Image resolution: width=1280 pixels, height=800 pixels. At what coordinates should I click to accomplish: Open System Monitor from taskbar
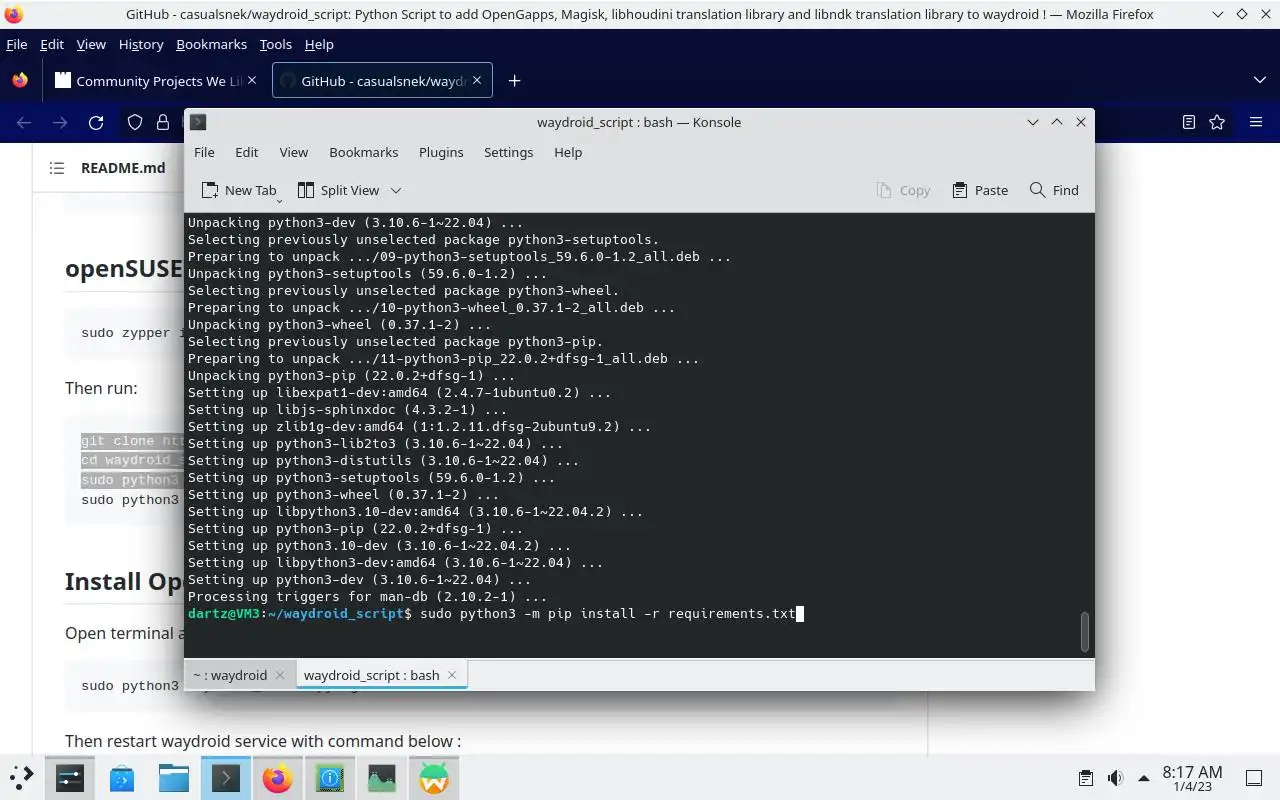point(382,778)
